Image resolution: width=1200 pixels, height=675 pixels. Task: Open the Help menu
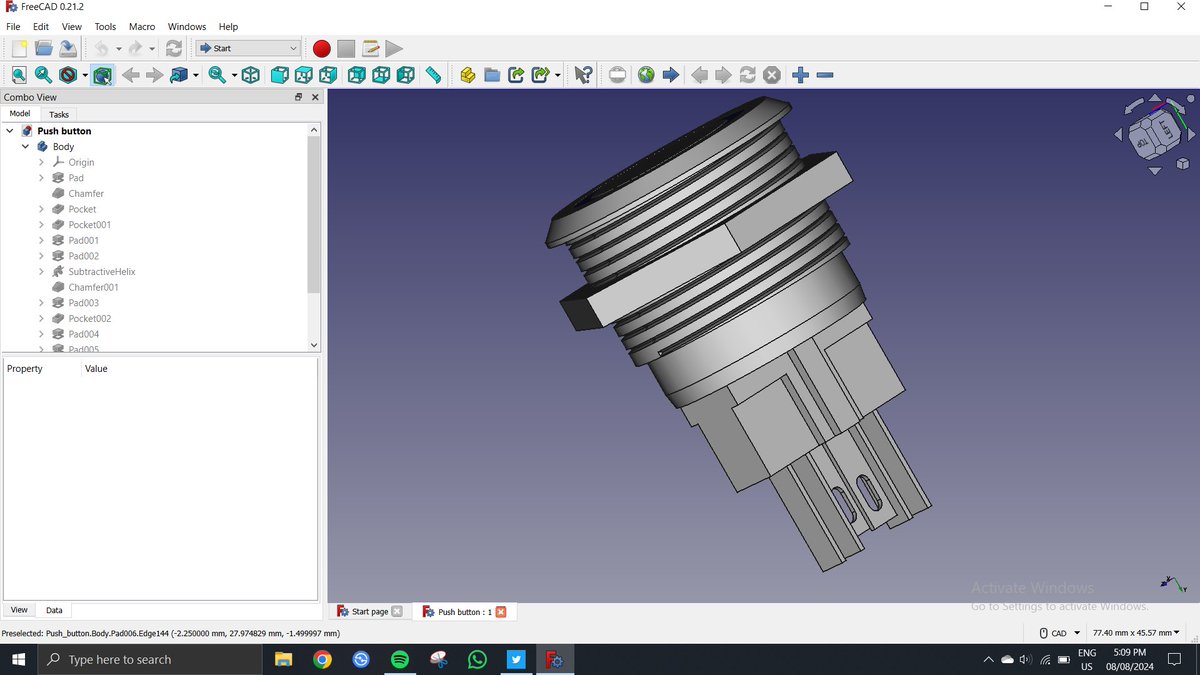pos(228,27)
